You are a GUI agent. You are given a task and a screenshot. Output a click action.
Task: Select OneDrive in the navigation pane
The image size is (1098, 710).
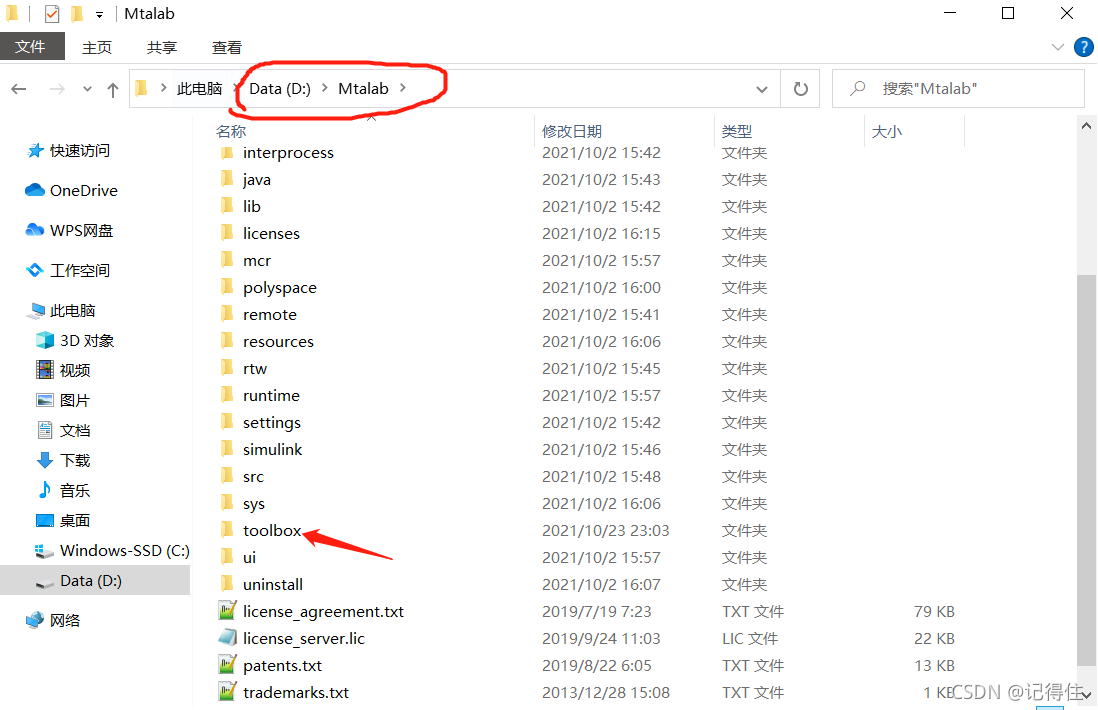[x=83, y=190]
